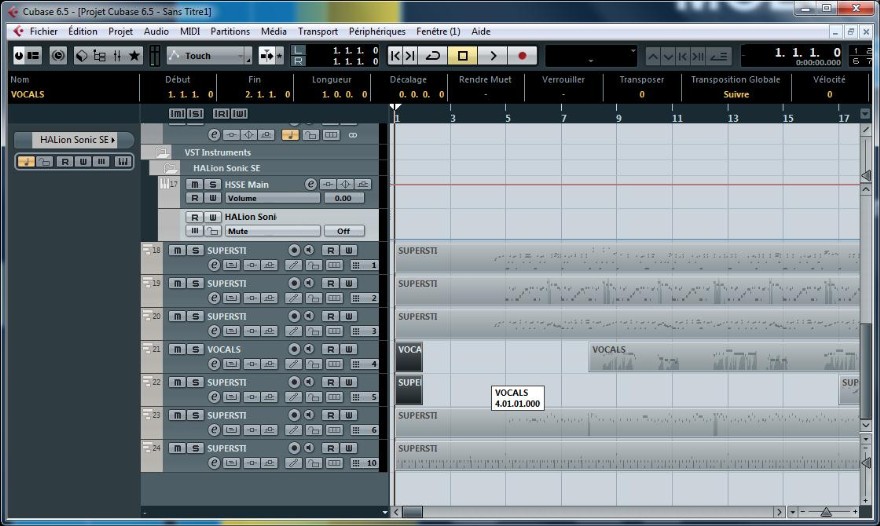The image size is (880, 526).
Task: Click the diamond-shaped Pool icon in toolbar
Action: [81, 55]
